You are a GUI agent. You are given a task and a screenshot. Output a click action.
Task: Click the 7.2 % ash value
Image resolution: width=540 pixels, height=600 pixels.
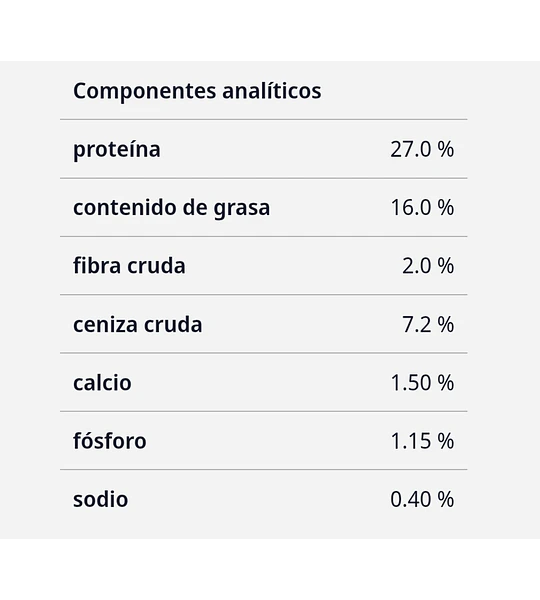428,324
